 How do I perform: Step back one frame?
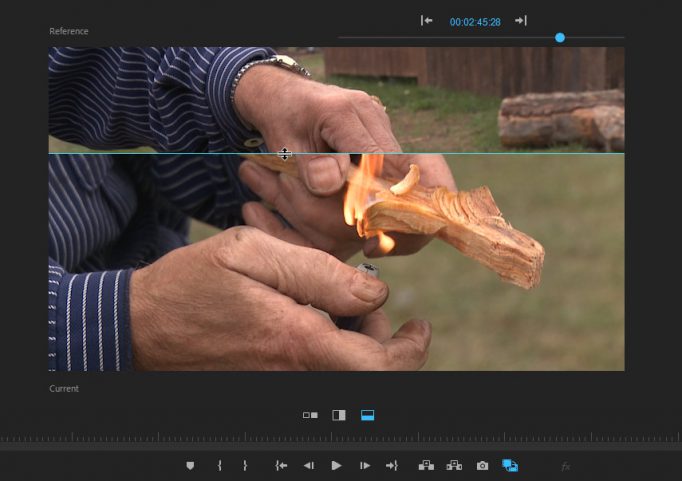click(x=309, y=466)
